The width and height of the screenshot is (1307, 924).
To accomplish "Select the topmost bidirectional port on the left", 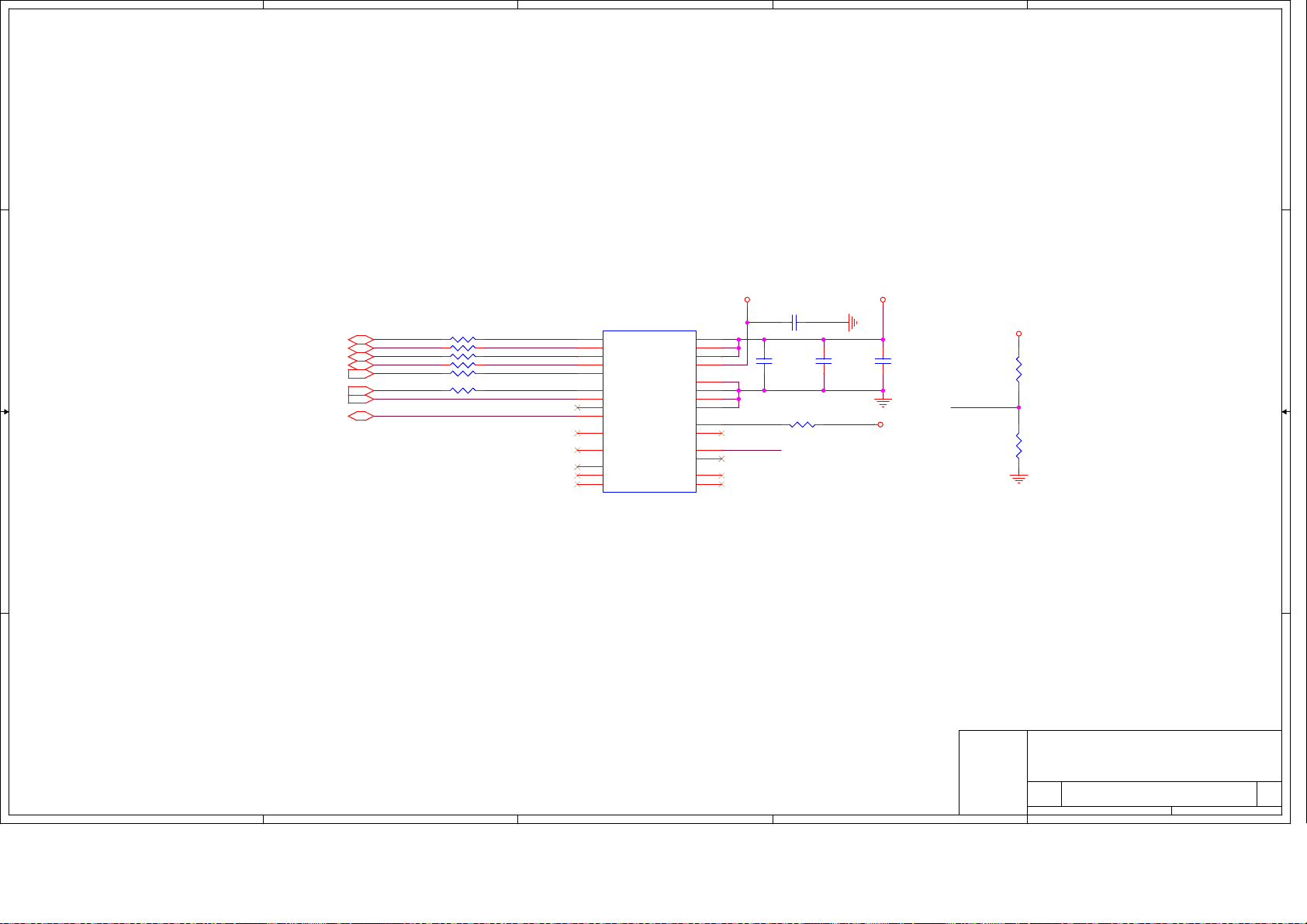I will click(361, 340).
